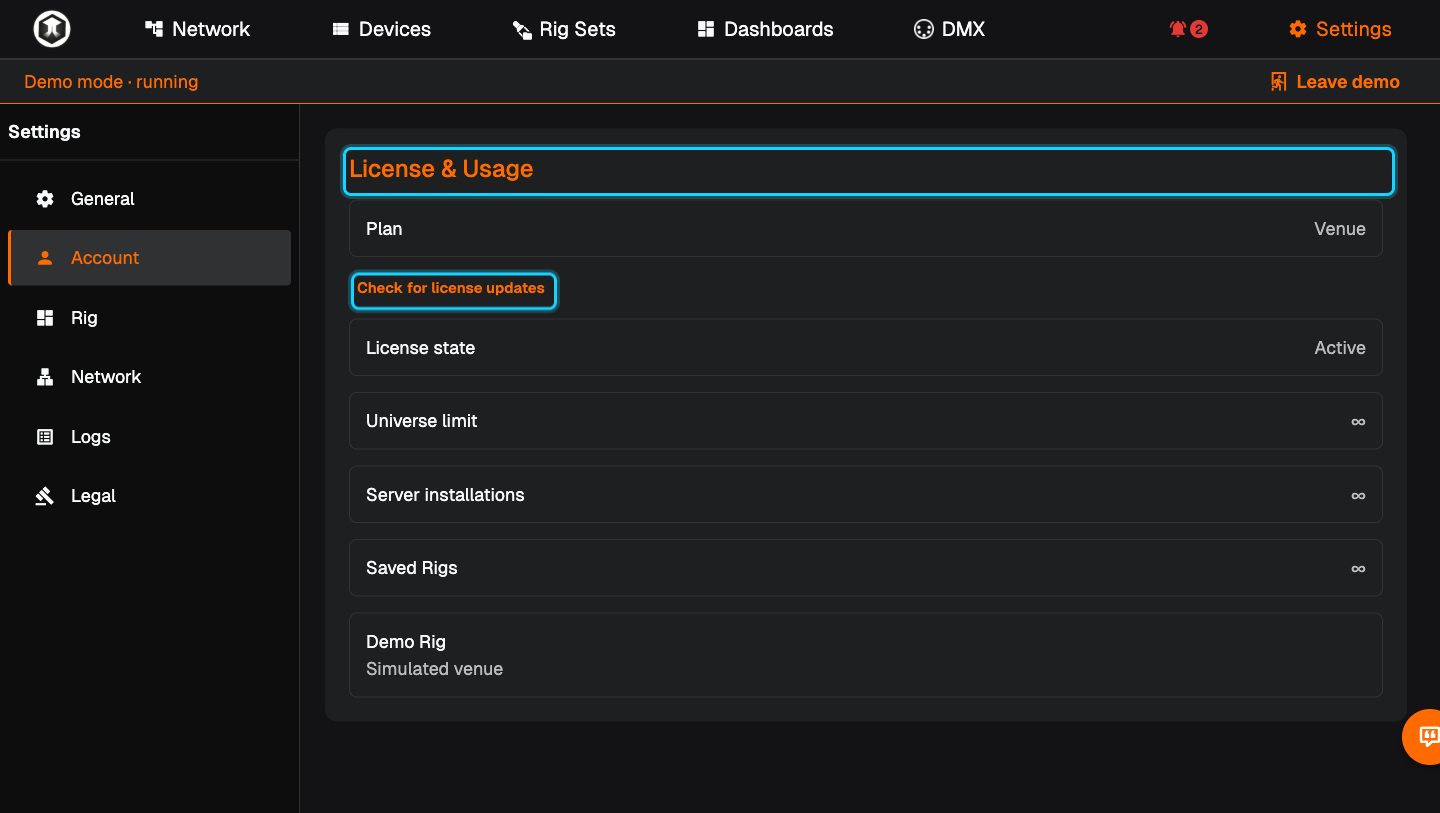Click the Server installations row
The height and width of the screenshot is (813, 1440).
866,495
